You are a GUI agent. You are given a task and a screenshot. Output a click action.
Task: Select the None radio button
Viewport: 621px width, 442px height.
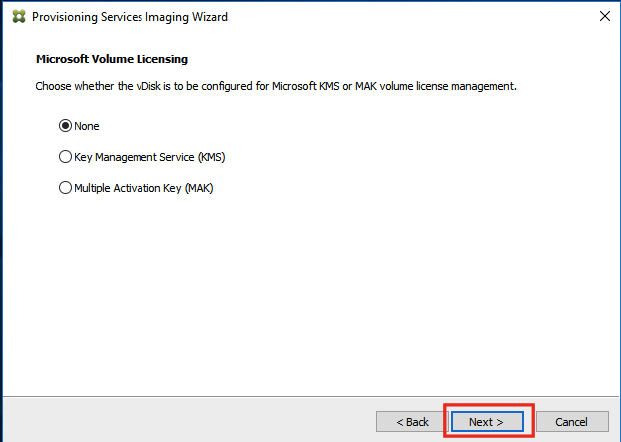[65, 126]
